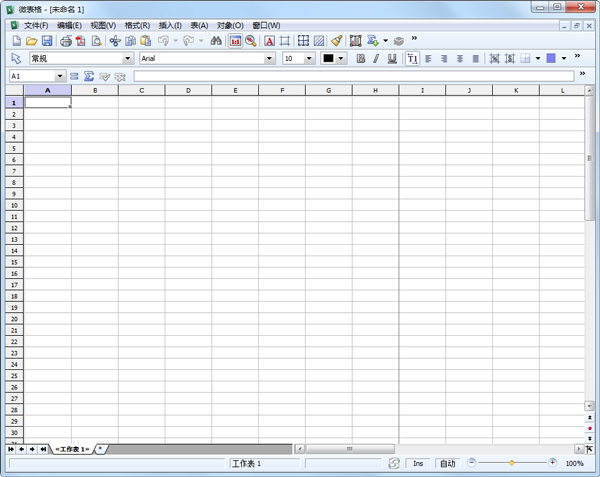Insert a text frame with the red A icon

pyautogui.click(x=269, y=41)
